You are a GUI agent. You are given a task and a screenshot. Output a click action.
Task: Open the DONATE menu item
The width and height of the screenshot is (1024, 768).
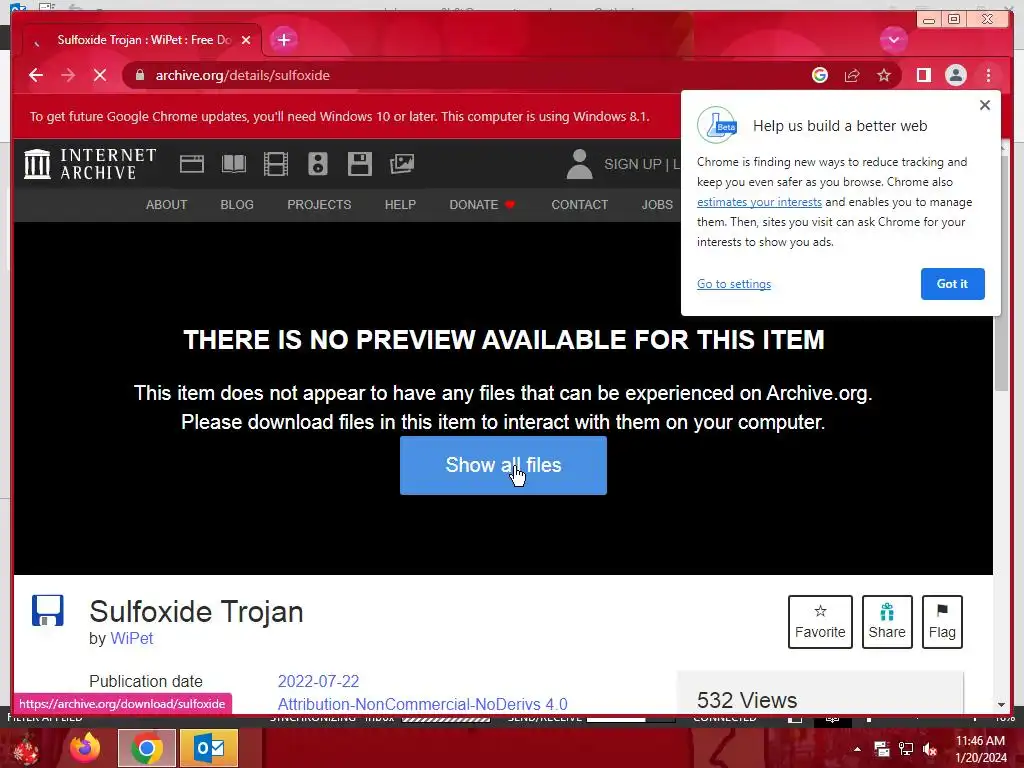point(482,204)
